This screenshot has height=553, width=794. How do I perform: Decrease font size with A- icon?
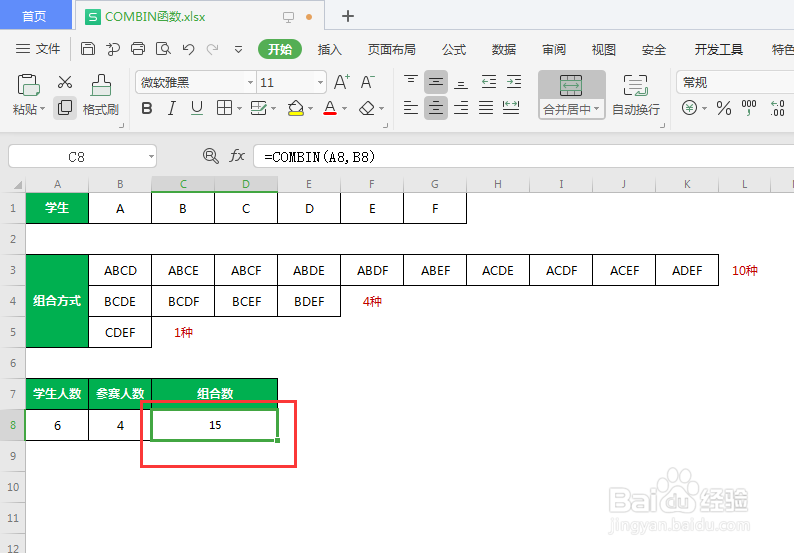click(368, 82)
